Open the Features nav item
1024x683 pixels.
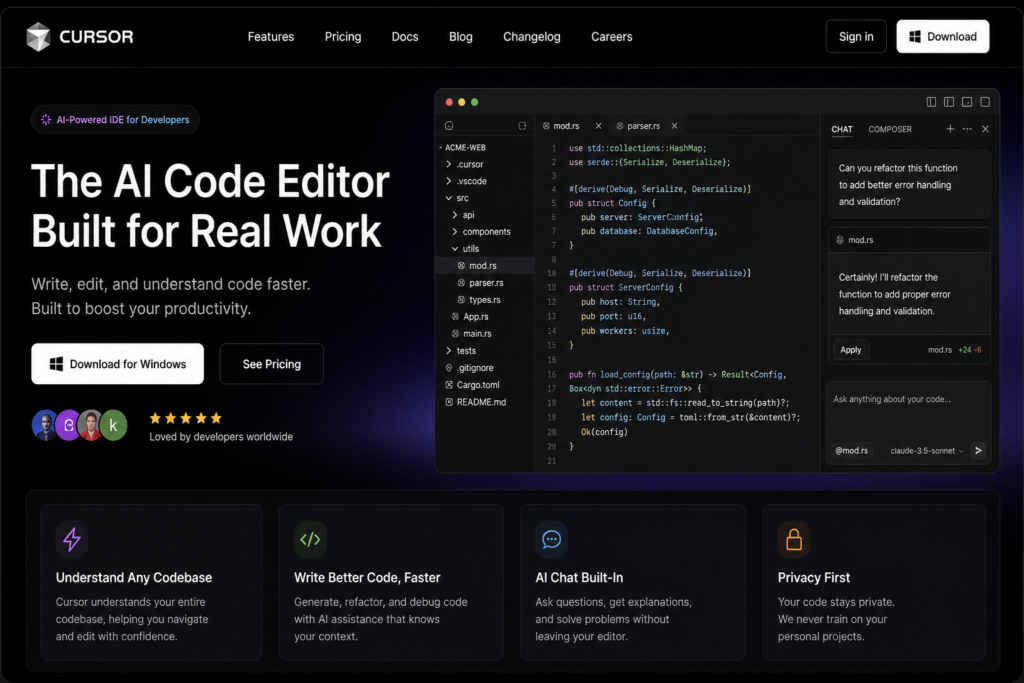(x=270, y=37)
